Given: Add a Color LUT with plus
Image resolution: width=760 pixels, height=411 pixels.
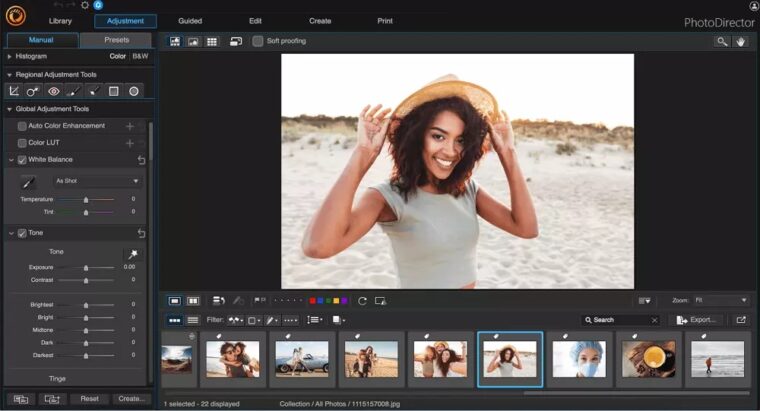Looking at the screenshot, I should pyautogui.click(x=129, y=143).
